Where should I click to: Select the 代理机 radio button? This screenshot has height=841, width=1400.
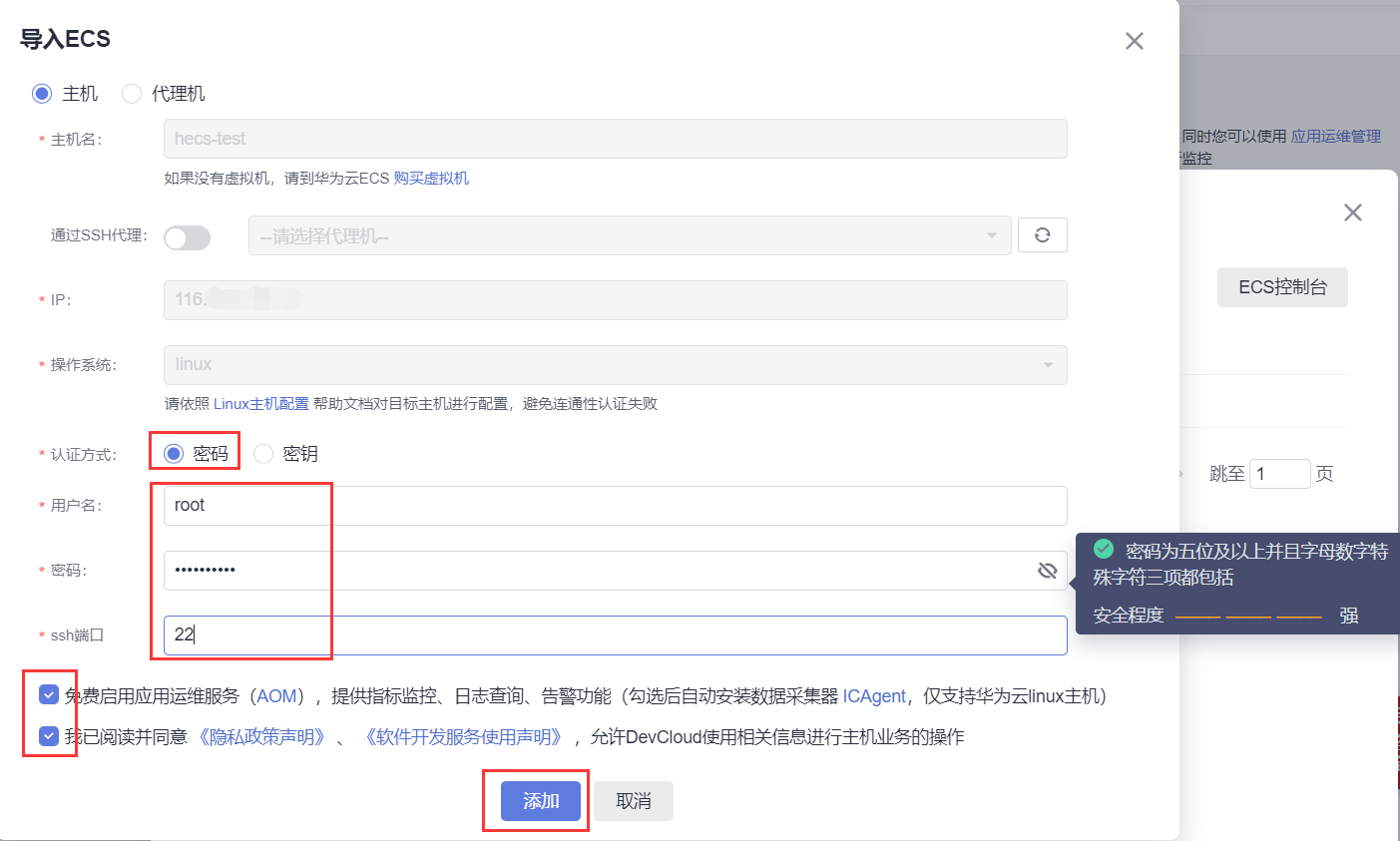pos(131,93)
